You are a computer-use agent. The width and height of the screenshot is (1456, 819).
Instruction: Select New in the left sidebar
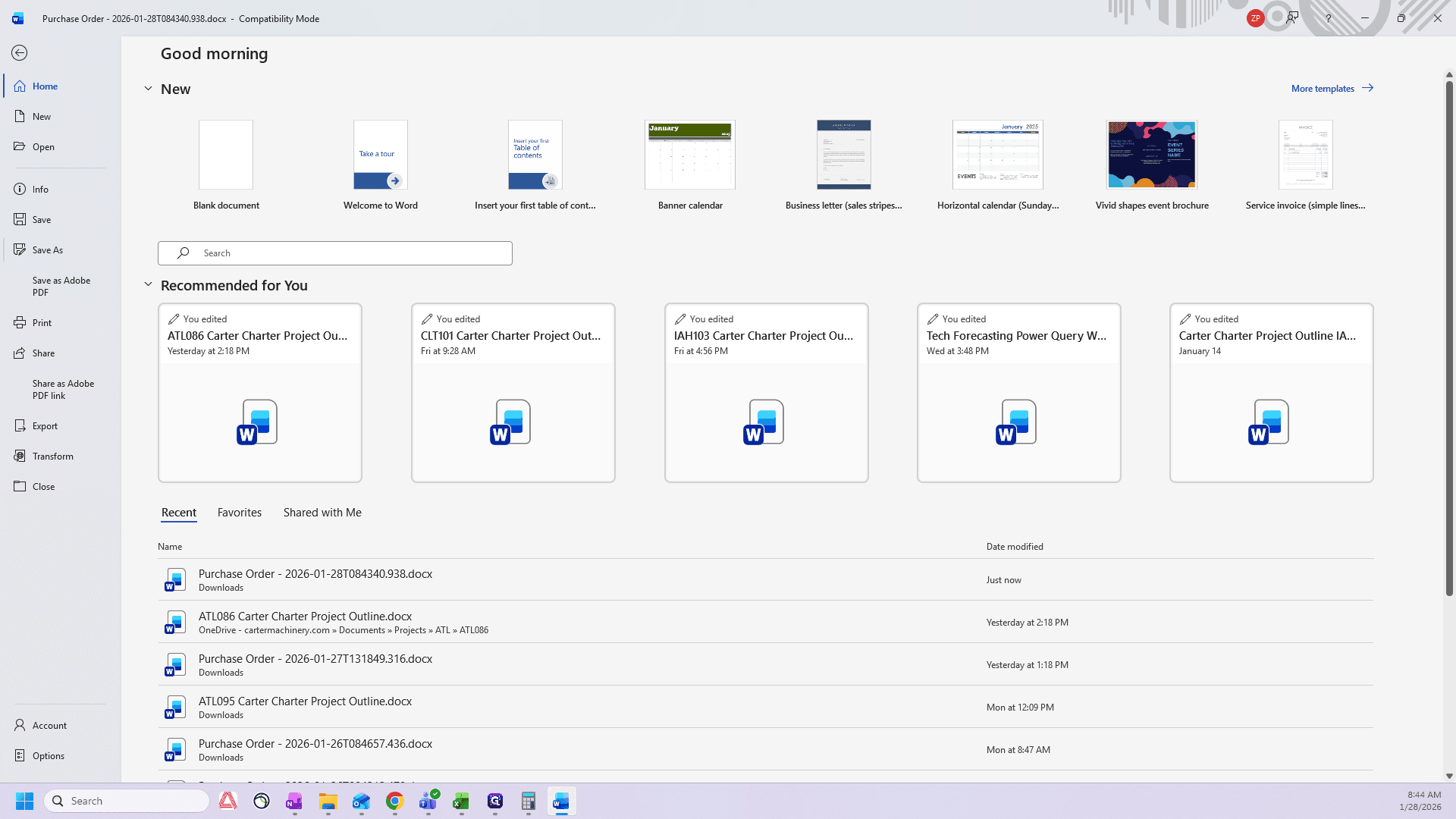tap(61, 117)
